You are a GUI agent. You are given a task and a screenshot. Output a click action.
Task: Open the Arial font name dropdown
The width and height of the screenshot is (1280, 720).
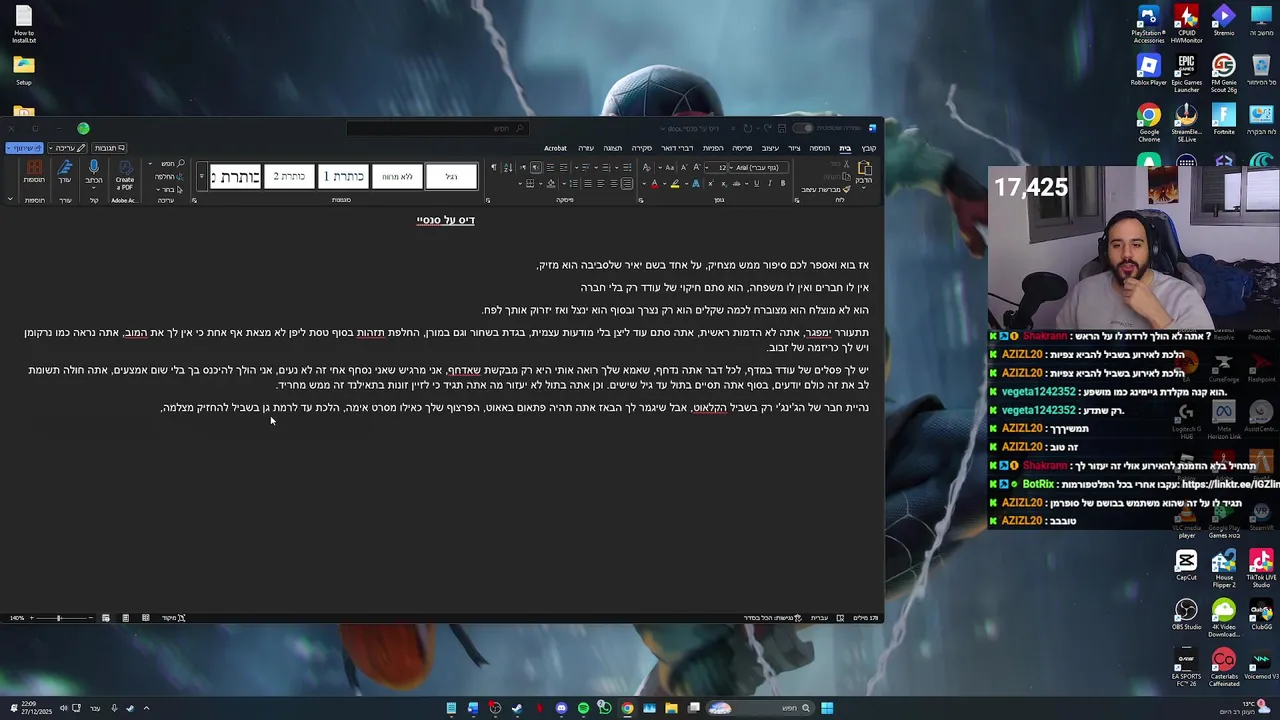731,168
